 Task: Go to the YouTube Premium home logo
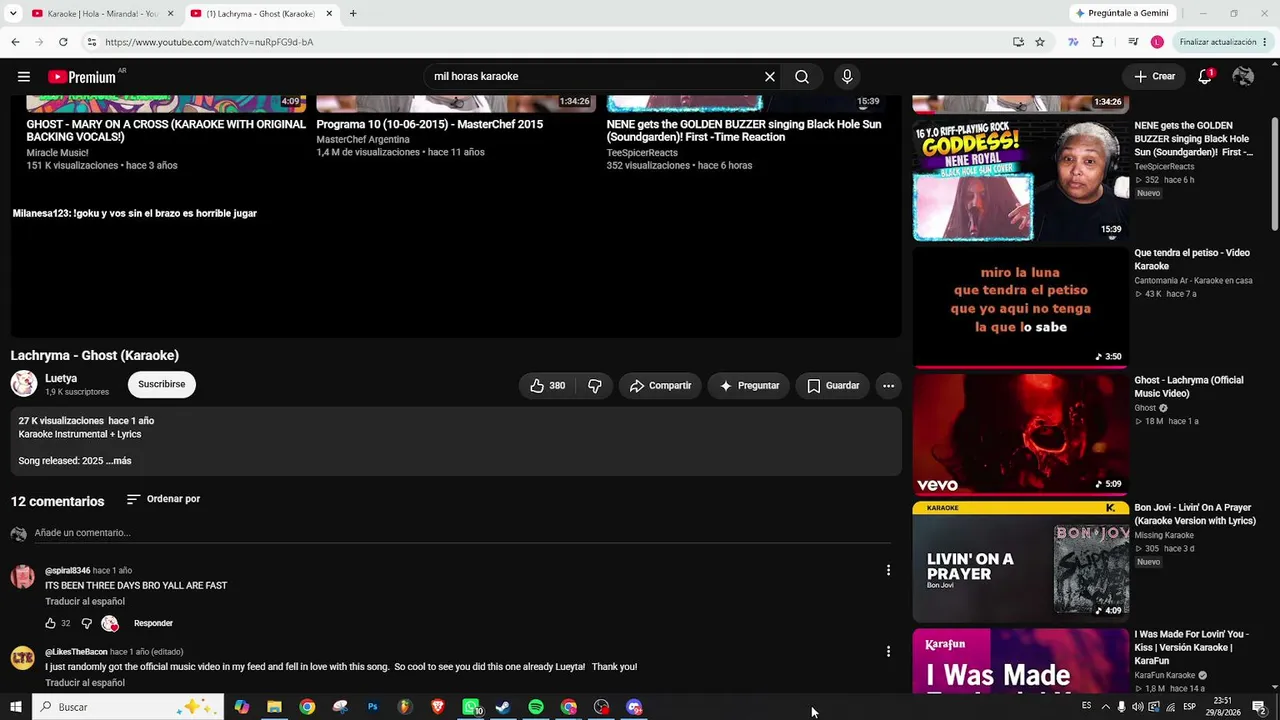click(x=82, y=77)
